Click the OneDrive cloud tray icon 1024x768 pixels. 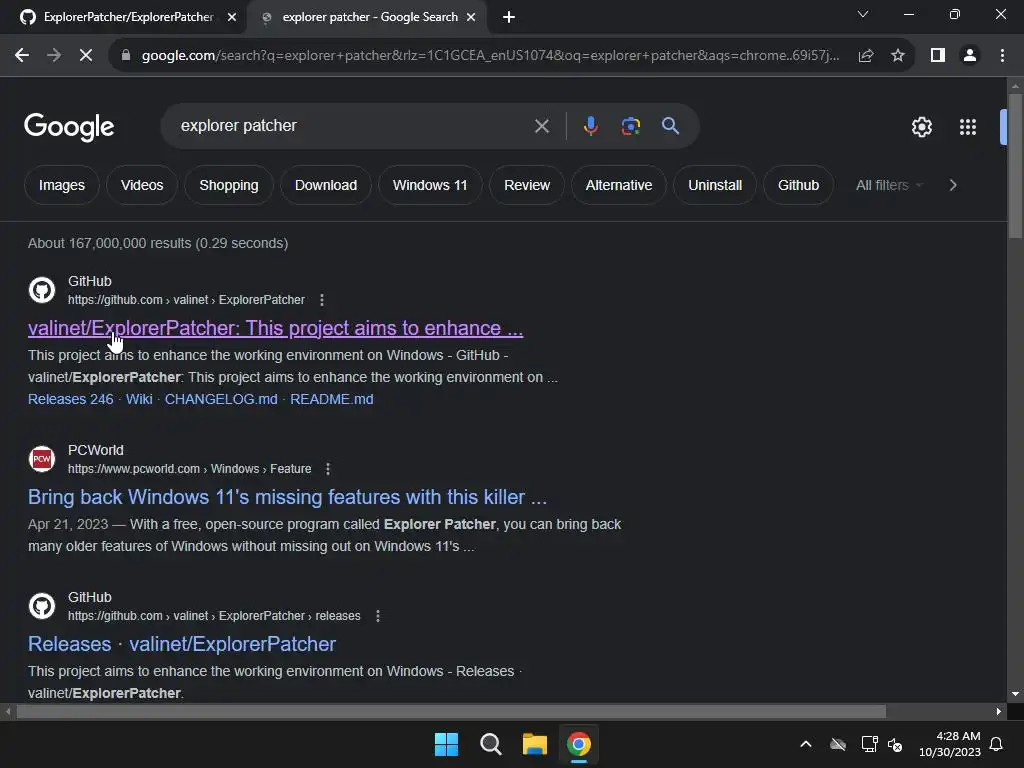(x=838, y=744)
